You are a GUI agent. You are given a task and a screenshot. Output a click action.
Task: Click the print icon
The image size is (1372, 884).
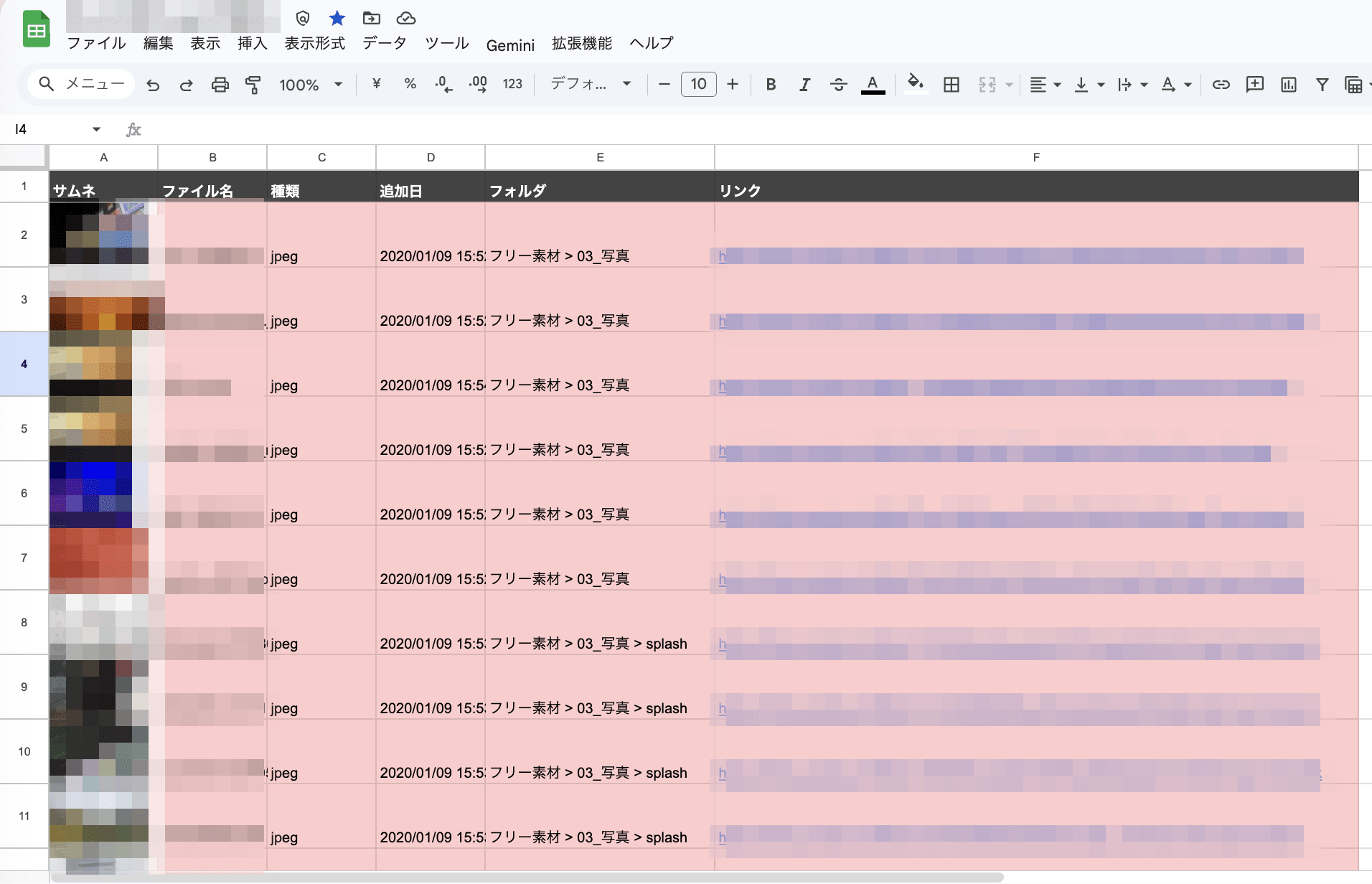[220, 85]
